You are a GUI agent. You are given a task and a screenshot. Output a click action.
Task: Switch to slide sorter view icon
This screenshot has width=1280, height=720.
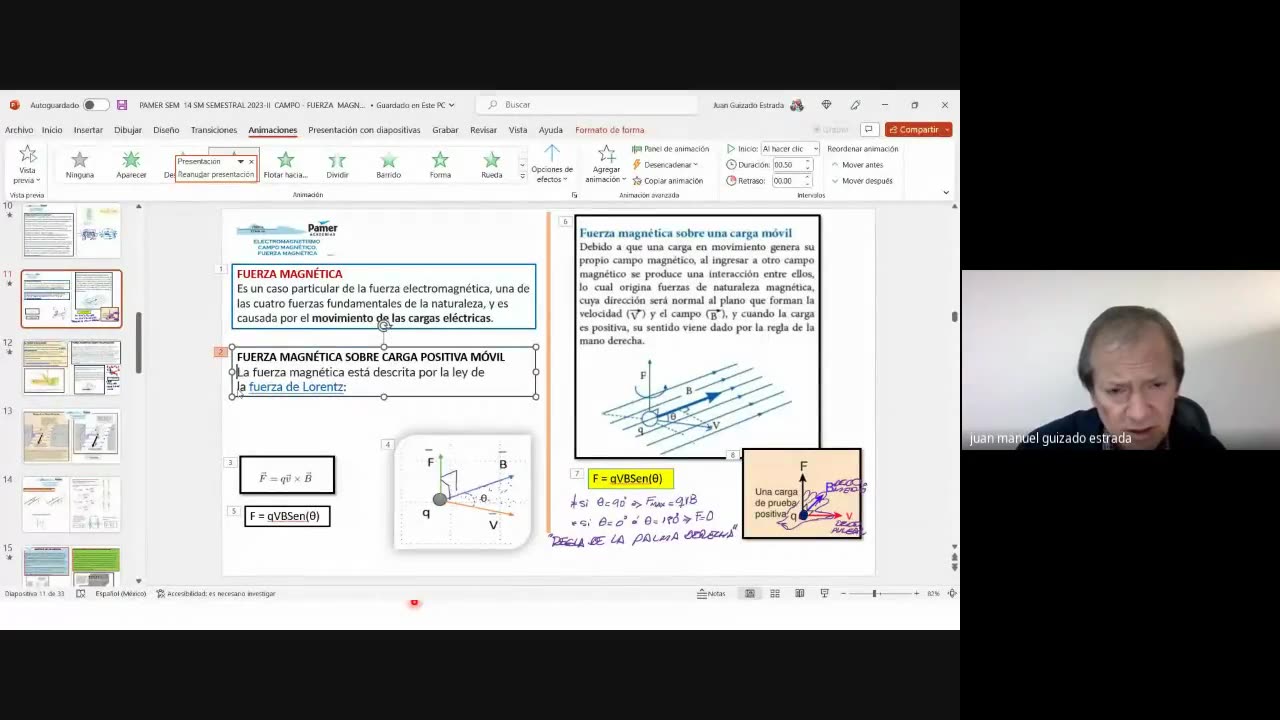coord(775,594)
